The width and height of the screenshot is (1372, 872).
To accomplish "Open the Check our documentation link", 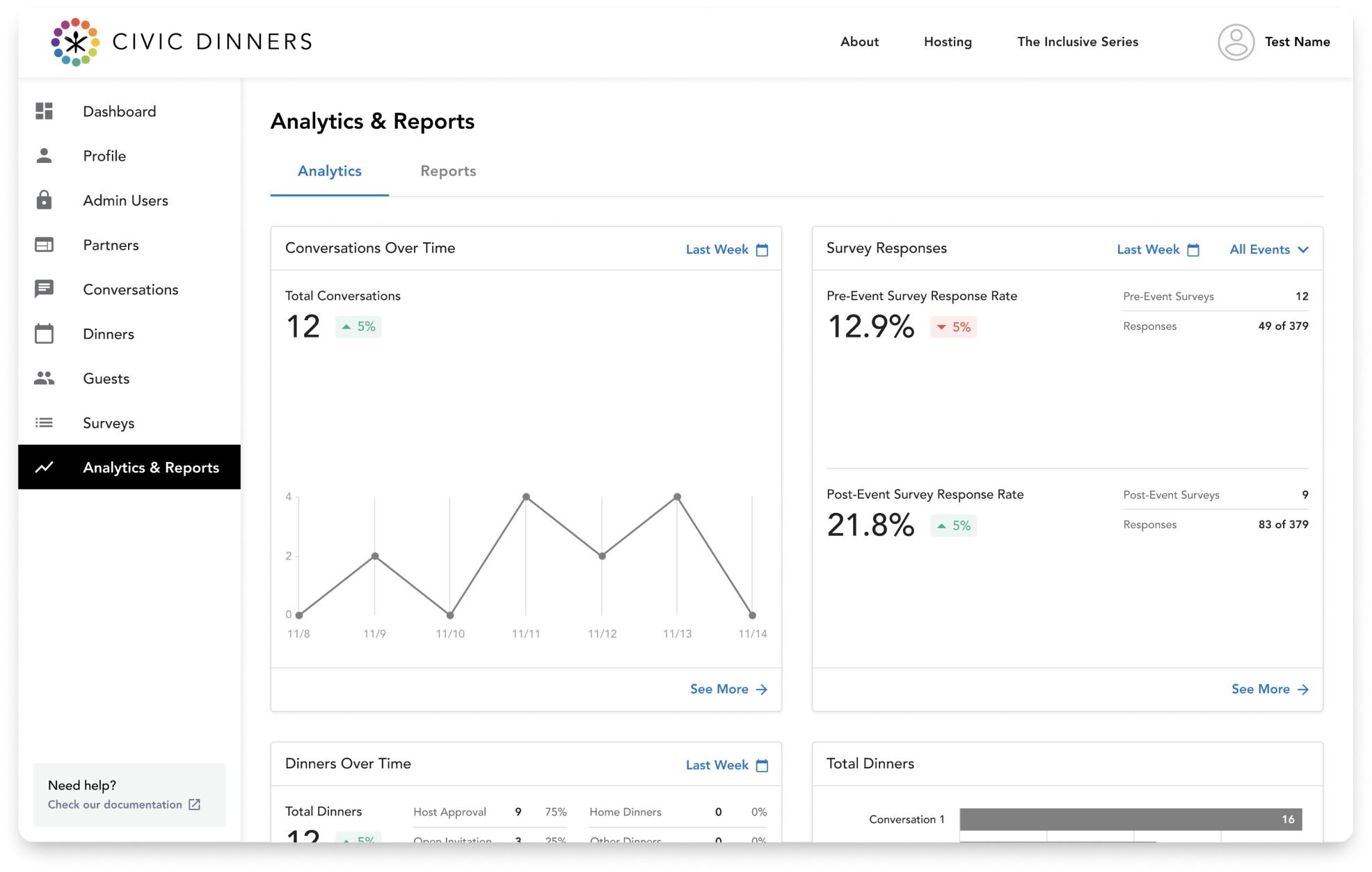I will click(x=124, y=804).
